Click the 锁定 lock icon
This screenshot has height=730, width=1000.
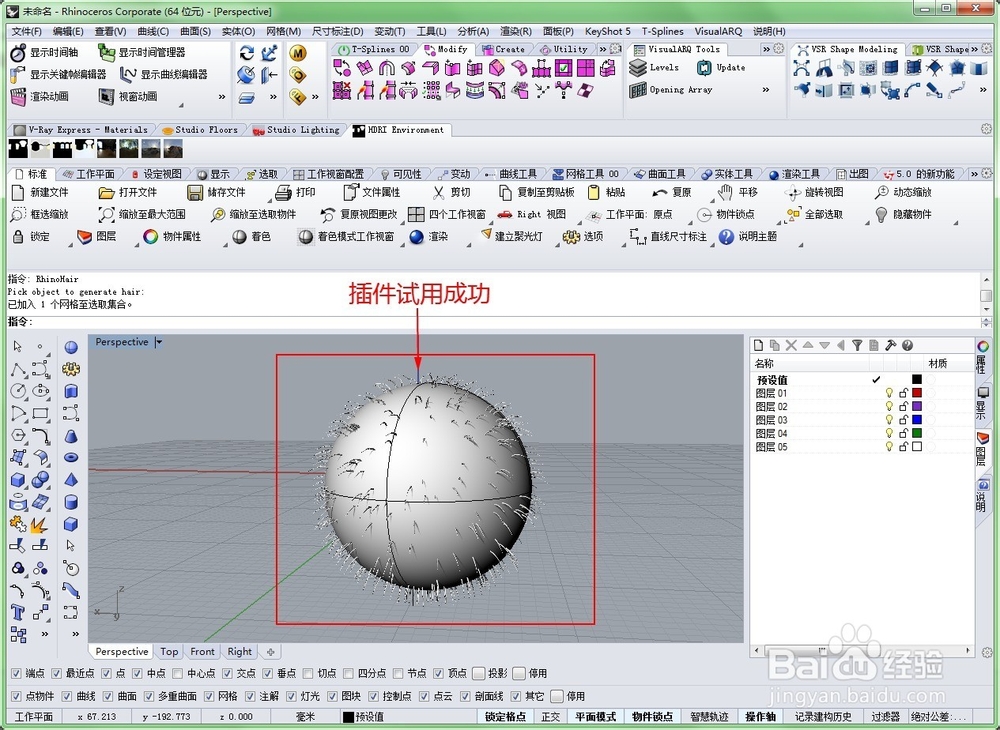click(x=18, y=237)
